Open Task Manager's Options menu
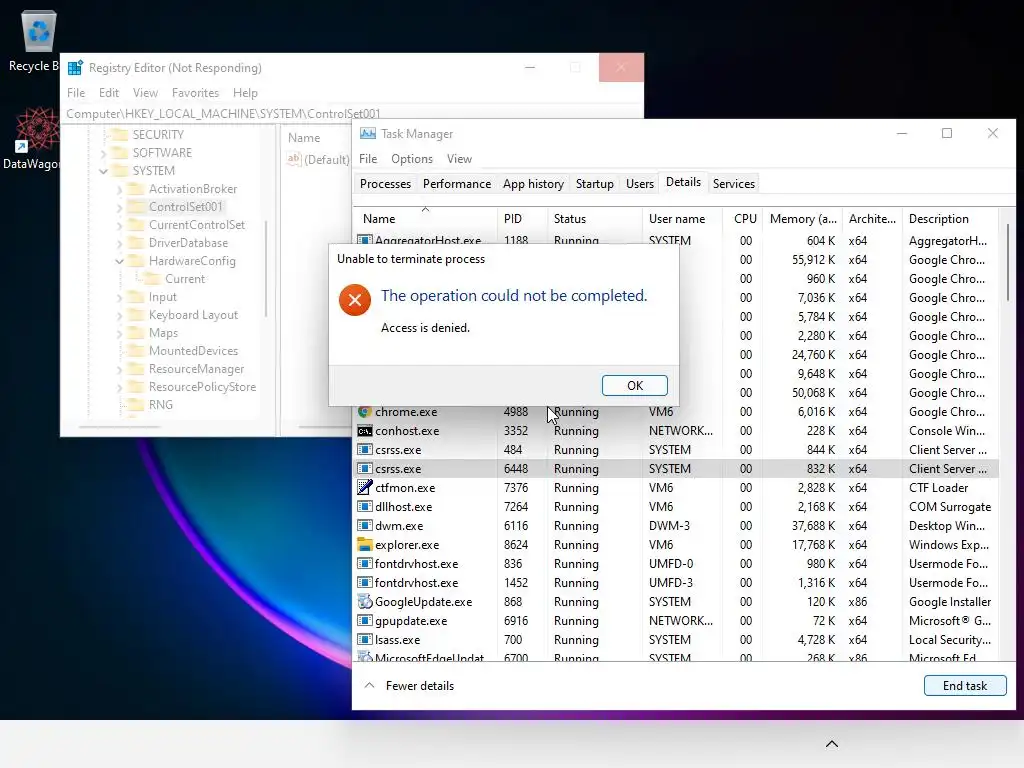 tap(411, 159)
